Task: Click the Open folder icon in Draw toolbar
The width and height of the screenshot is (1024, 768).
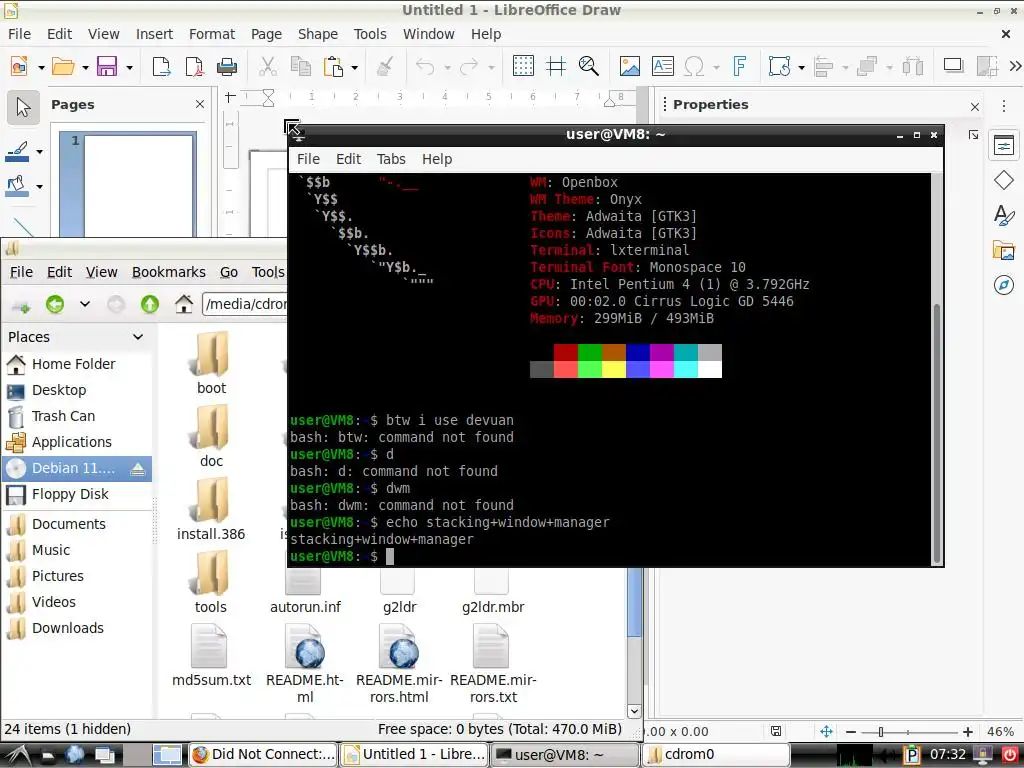Action: tap(63, 66)
